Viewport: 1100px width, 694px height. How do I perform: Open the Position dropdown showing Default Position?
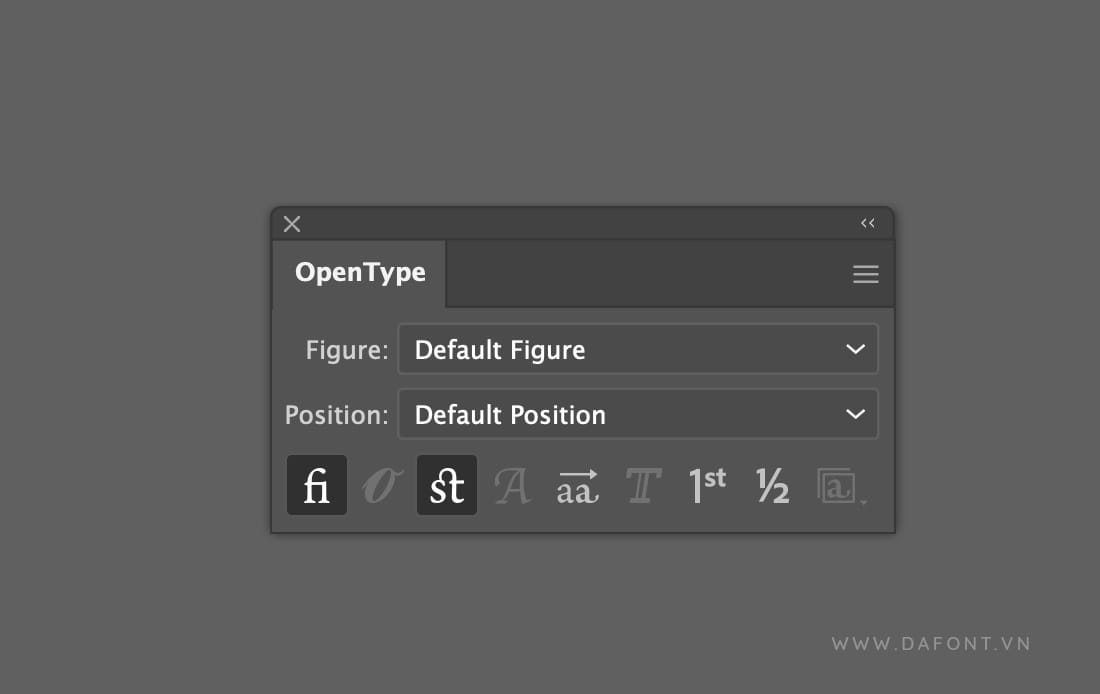[x=638, y=414]
